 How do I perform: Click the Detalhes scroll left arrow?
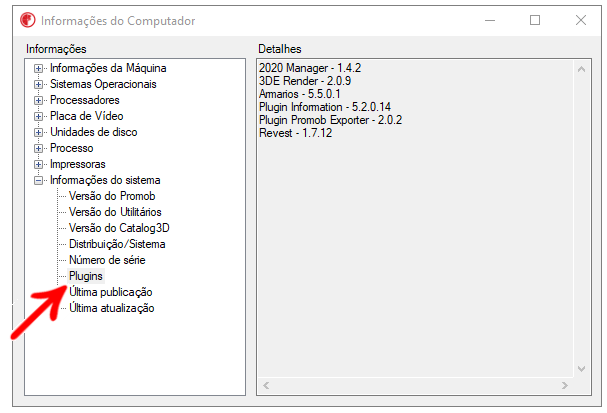point(266,386)
